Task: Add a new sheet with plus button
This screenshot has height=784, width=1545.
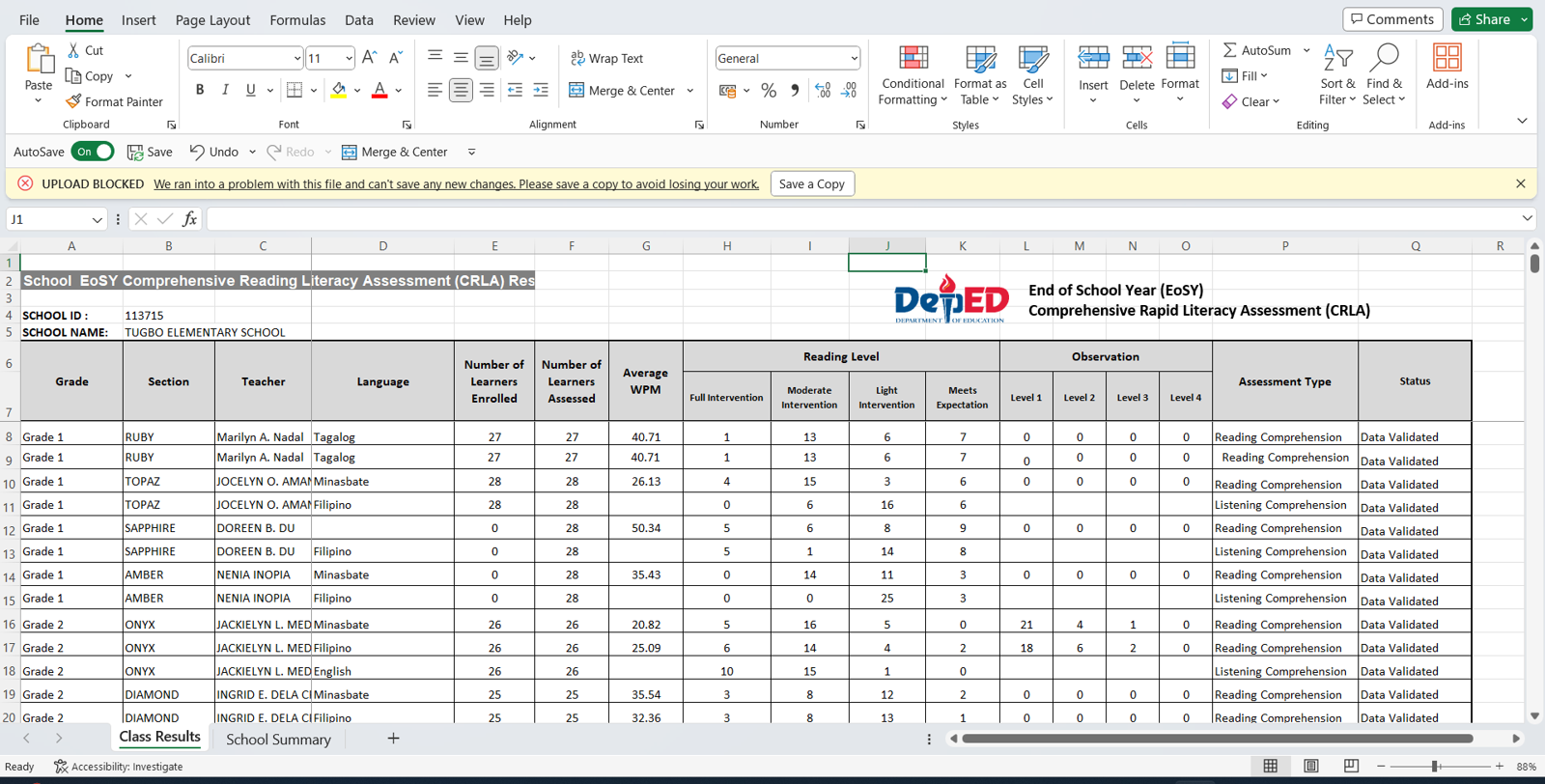Action: coord(393,739)
